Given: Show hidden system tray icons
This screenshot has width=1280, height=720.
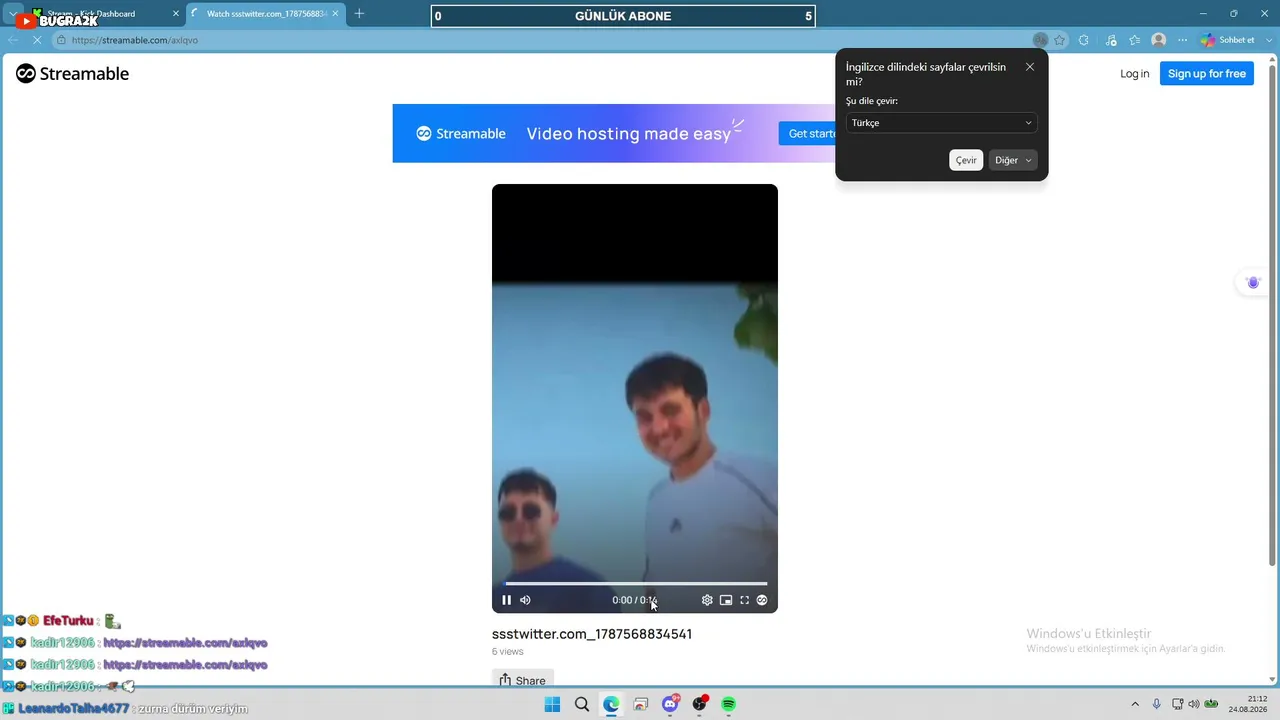Looking at the screenshot, I should click(x=1135, y=704).
